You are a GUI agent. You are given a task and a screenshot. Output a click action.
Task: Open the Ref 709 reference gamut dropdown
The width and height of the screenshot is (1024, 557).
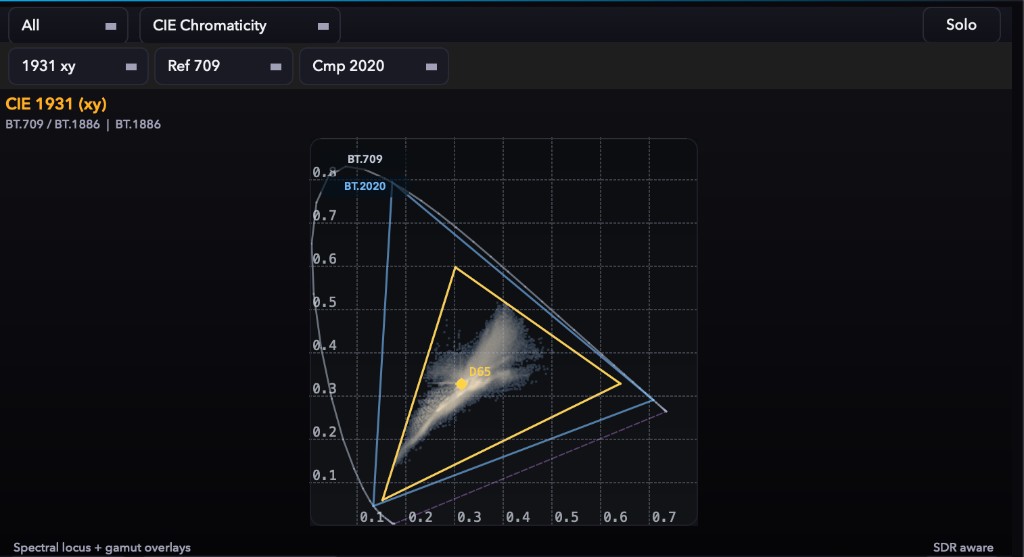[223, 66]
